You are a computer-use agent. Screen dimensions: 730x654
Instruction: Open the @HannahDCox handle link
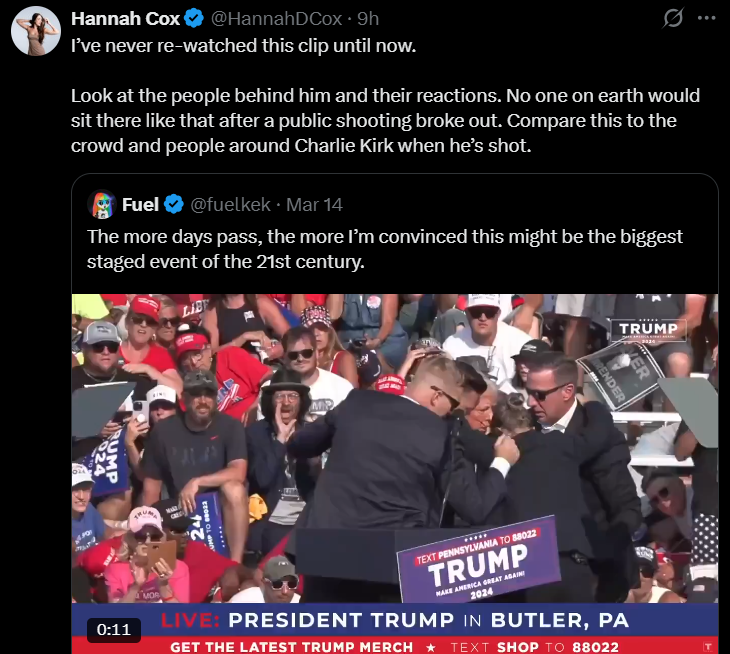click(277, 19)
